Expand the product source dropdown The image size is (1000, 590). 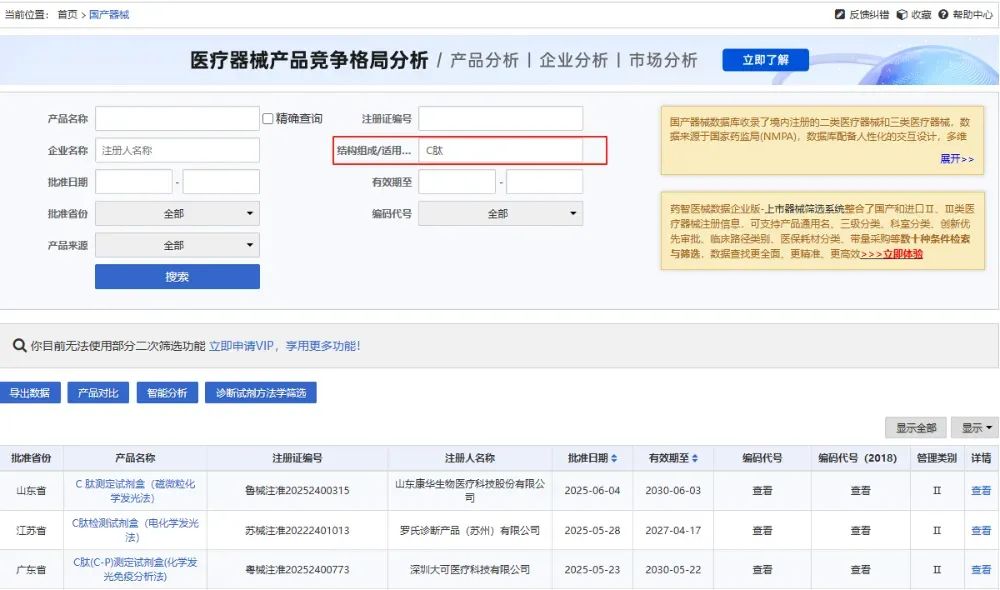(x=177, y=245)
